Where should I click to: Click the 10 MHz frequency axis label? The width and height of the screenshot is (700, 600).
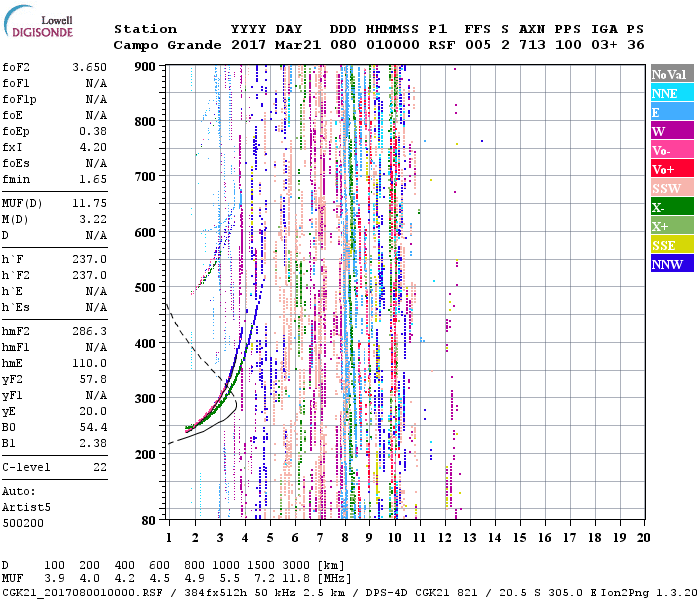click(394, 538)
